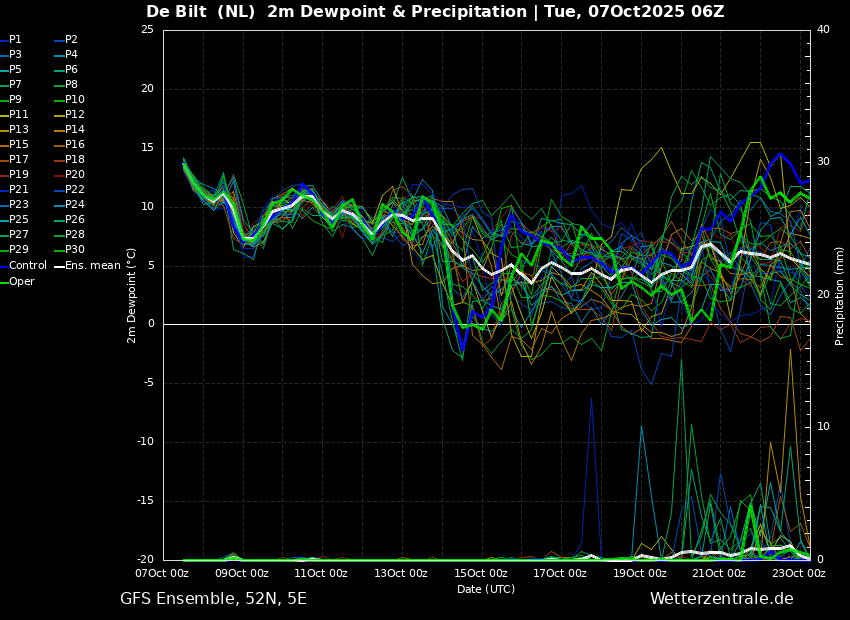Click the 23Oct 00z date tick label
Image resolution: width=850 pixels, height=620 pixels.
[799, 573]
